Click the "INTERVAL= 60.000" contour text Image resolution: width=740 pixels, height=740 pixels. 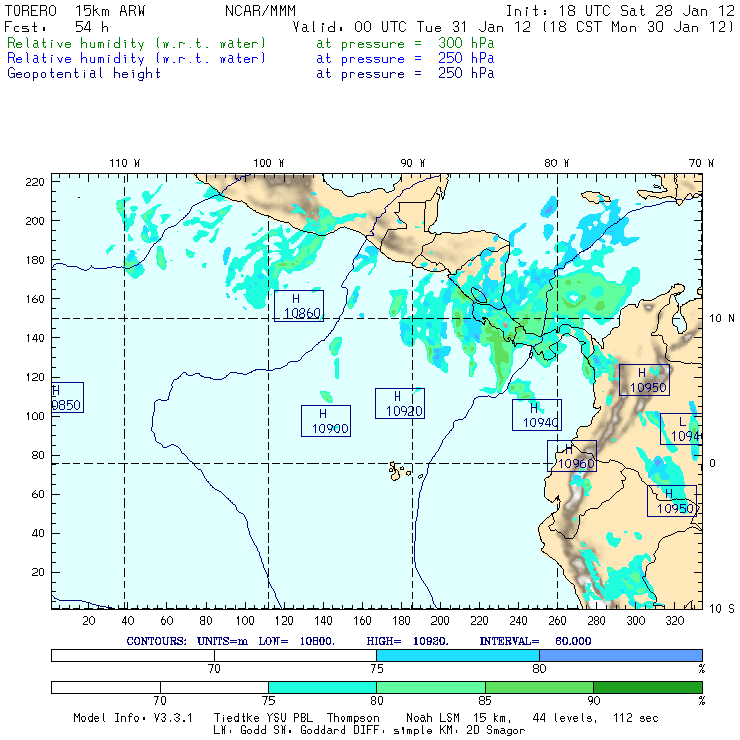point(535,641)
